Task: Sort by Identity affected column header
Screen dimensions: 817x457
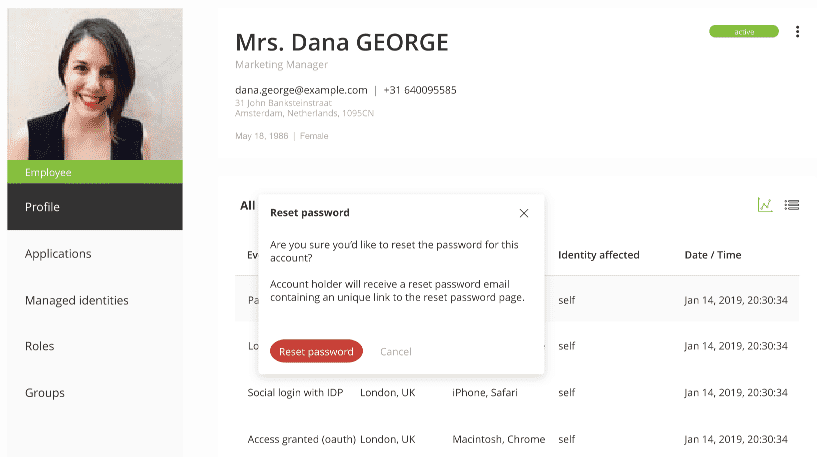Action: (599, 255)
